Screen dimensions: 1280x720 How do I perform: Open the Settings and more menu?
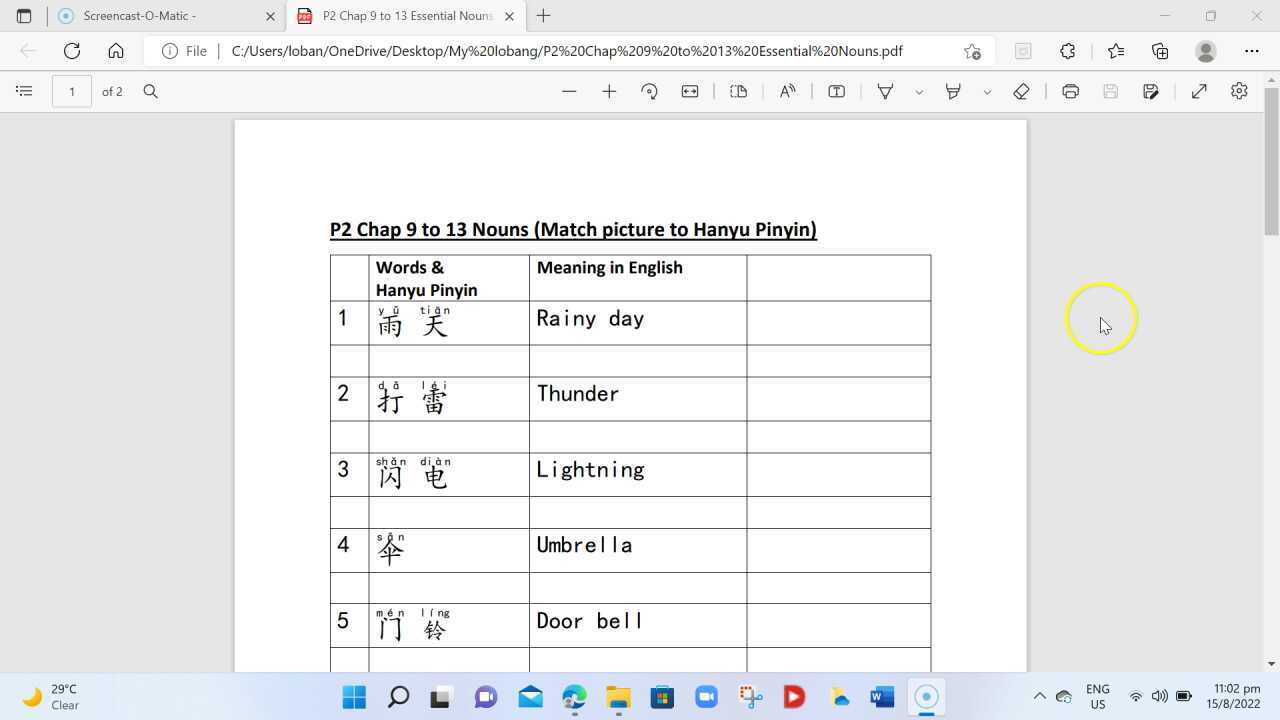tap(1252, 51)
